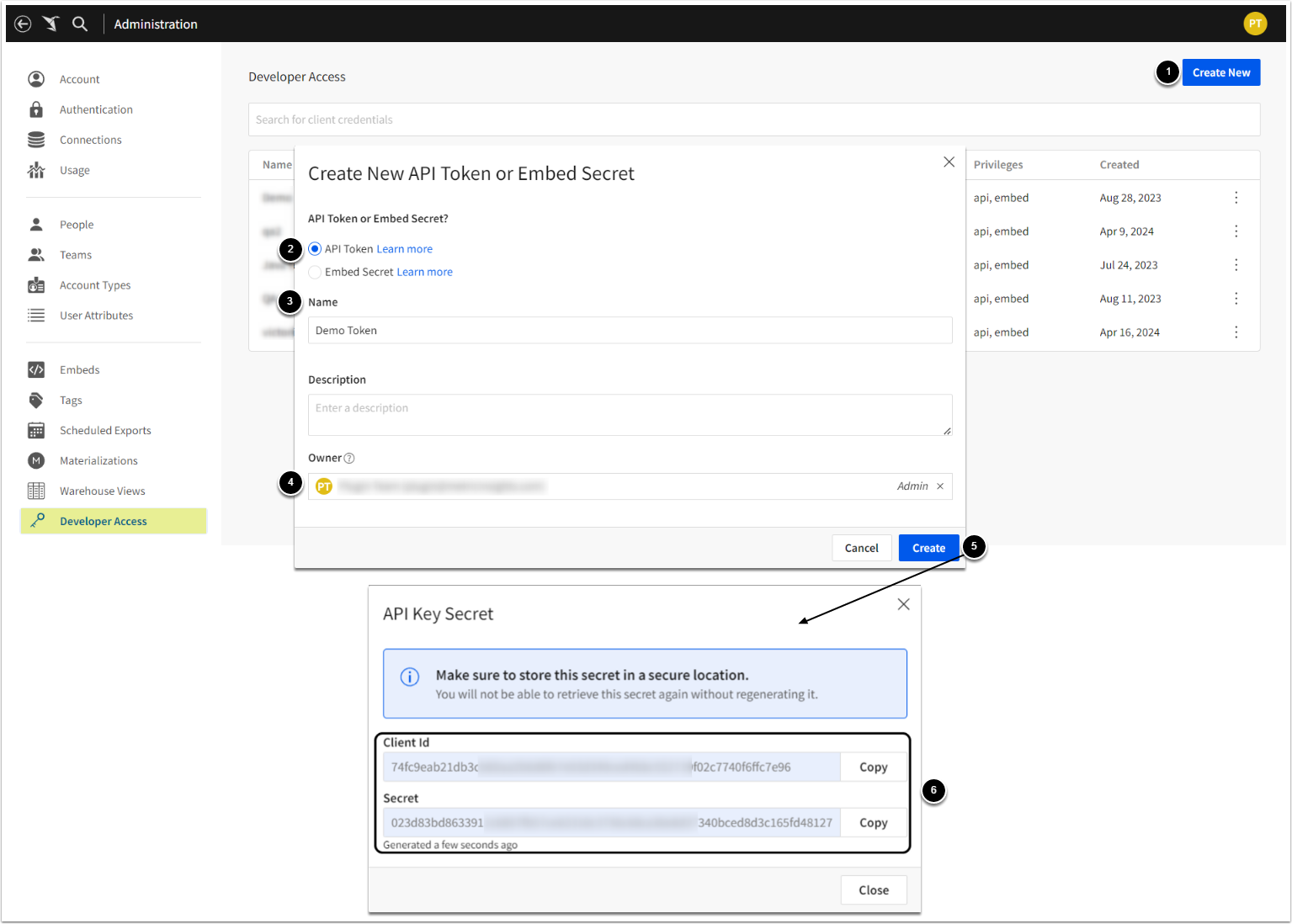
Task: Click the Materializations M icon in sidebar
Action: point(36,460)
